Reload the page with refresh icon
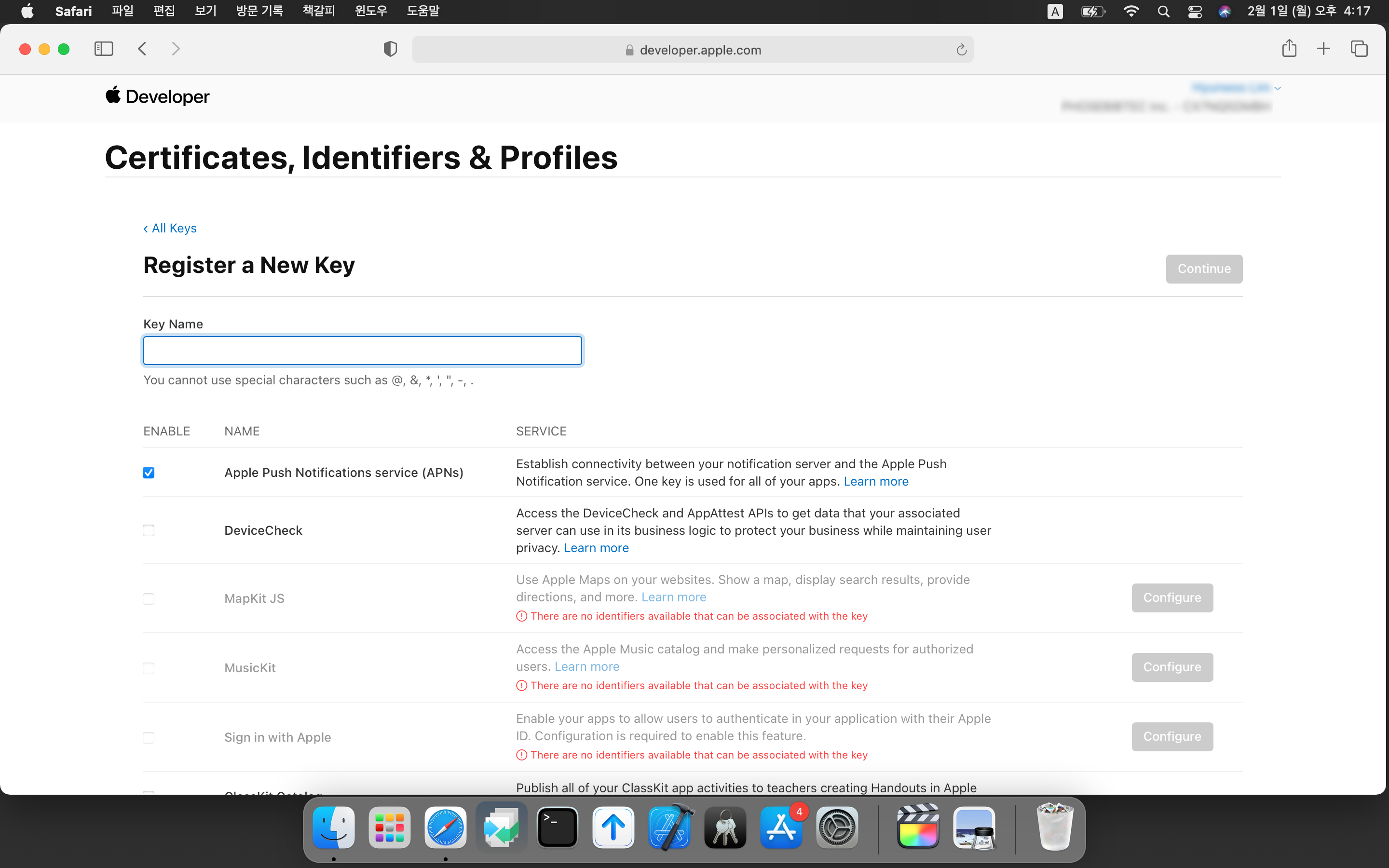 click(x=961, y=50)
